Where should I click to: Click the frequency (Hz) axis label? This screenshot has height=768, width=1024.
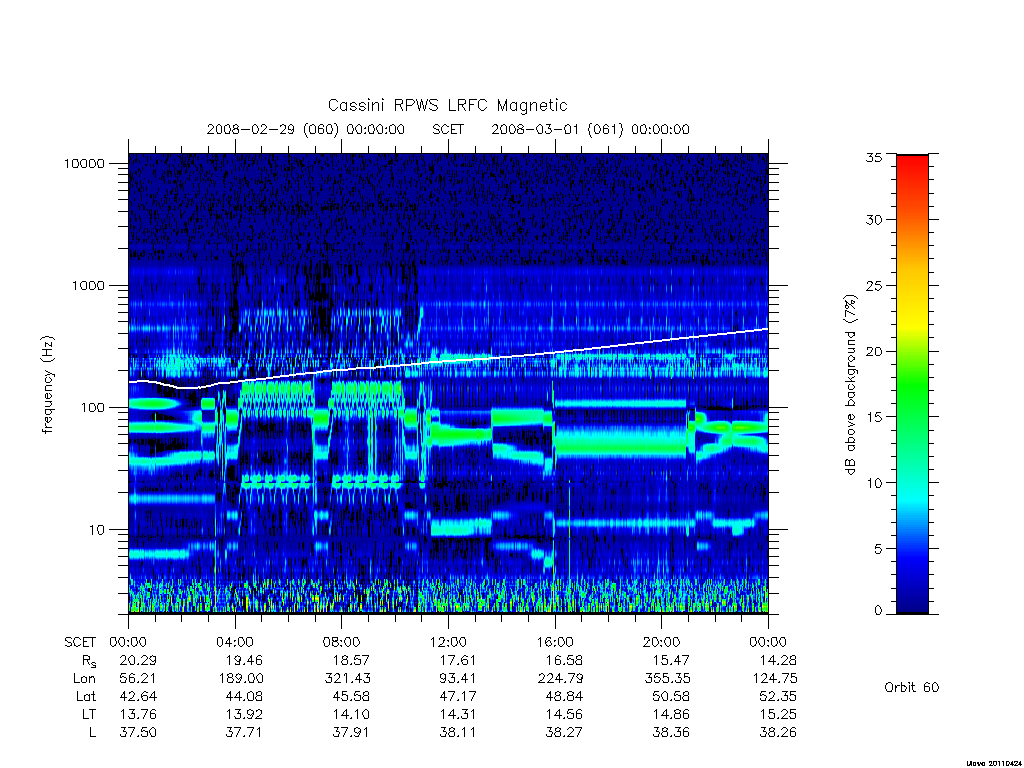48,385
